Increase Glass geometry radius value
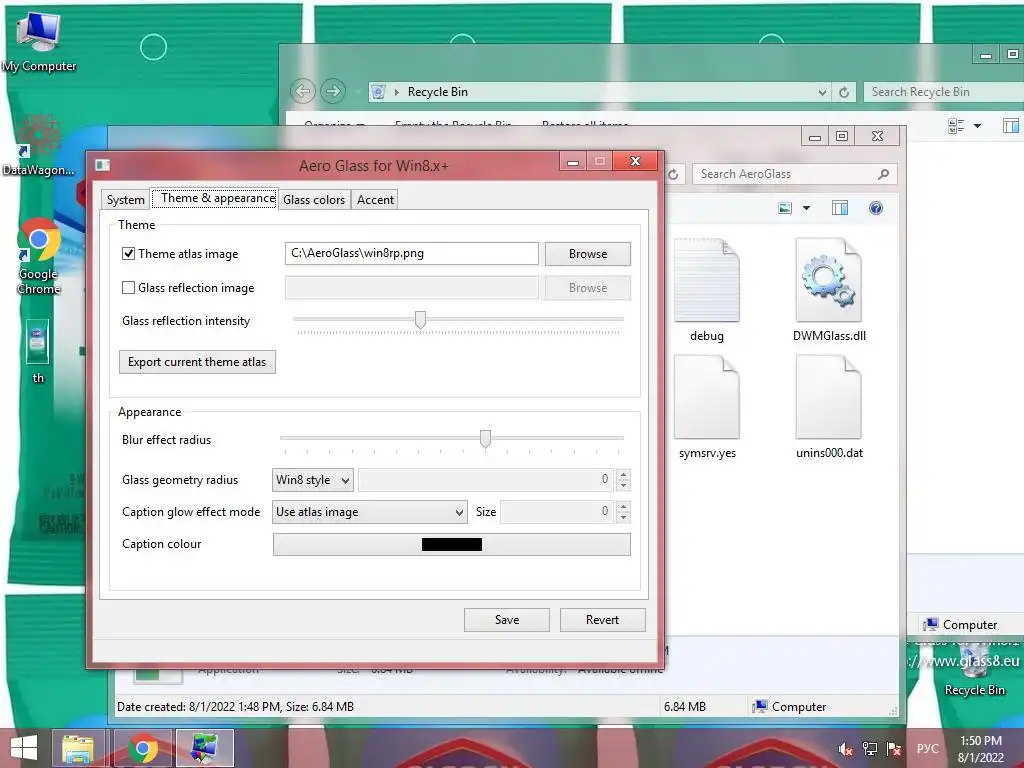This screenshot has width=1024, height=768. pyautogui.click(x=624, y=475)
